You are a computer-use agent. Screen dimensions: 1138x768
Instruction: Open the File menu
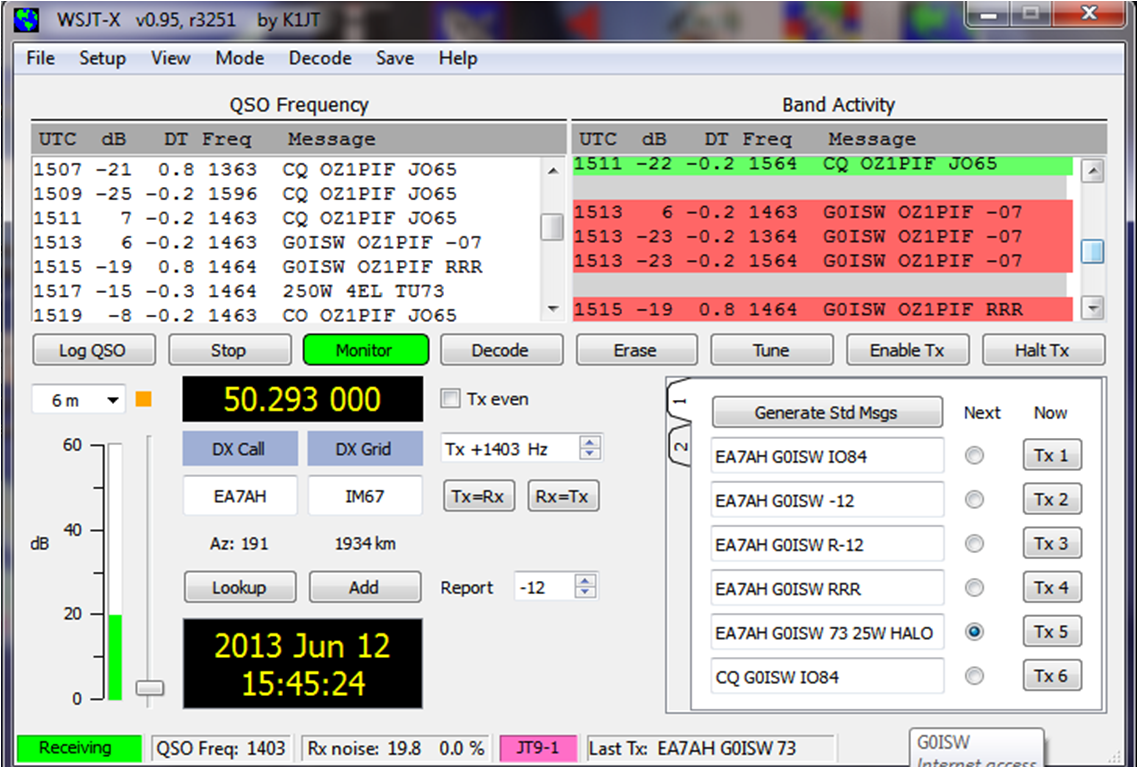41,58
